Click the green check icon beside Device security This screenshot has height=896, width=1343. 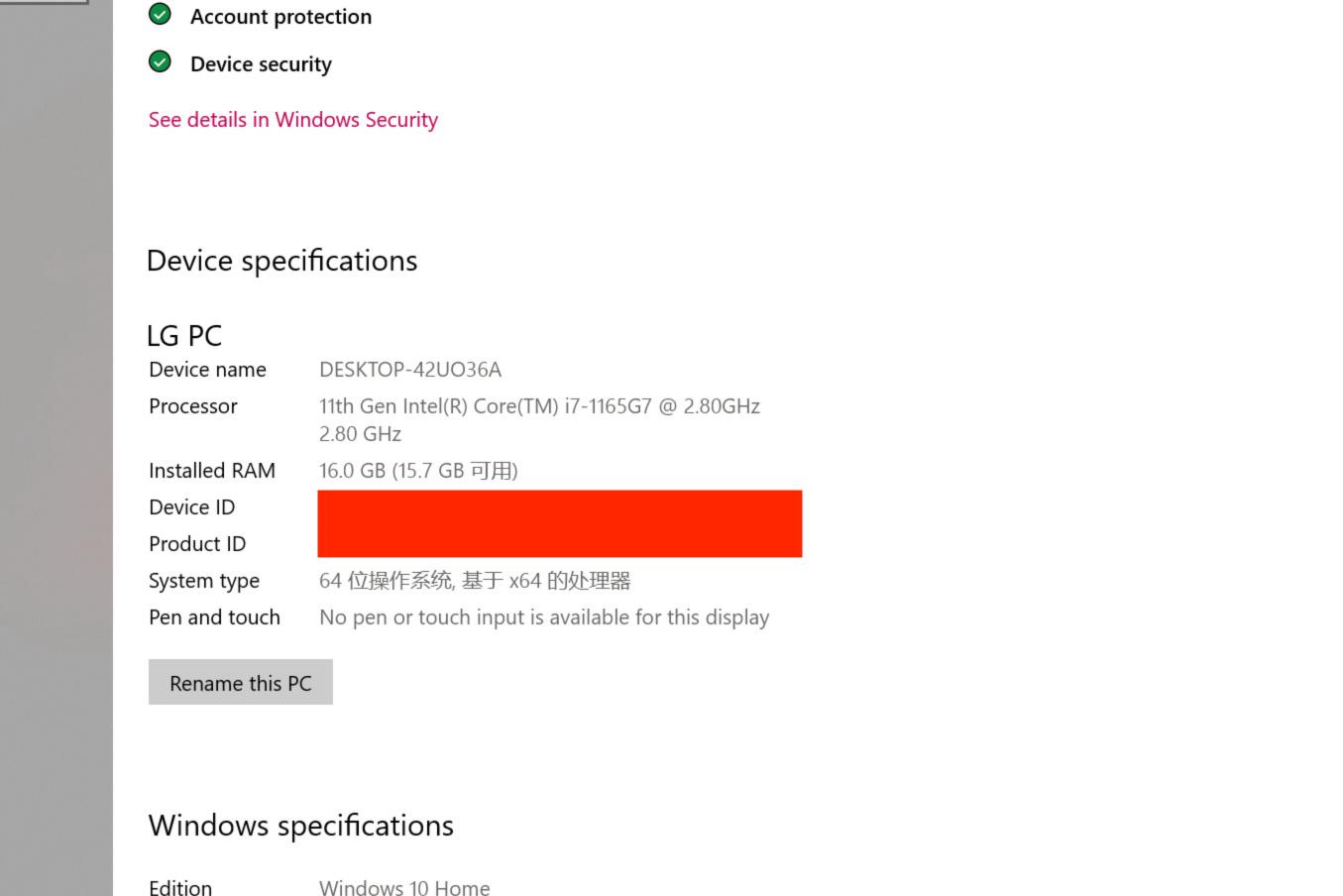(160, 62)
